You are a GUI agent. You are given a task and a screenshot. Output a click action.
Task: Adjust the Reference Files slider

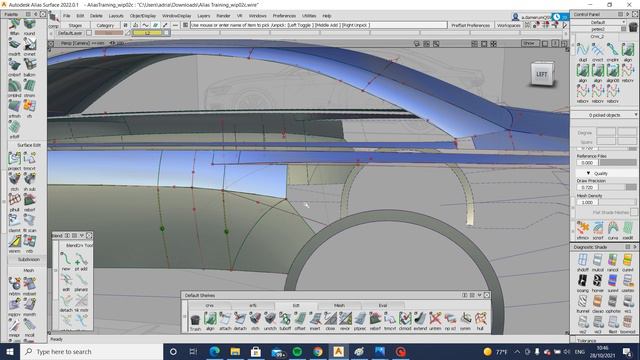click(617, 162)
